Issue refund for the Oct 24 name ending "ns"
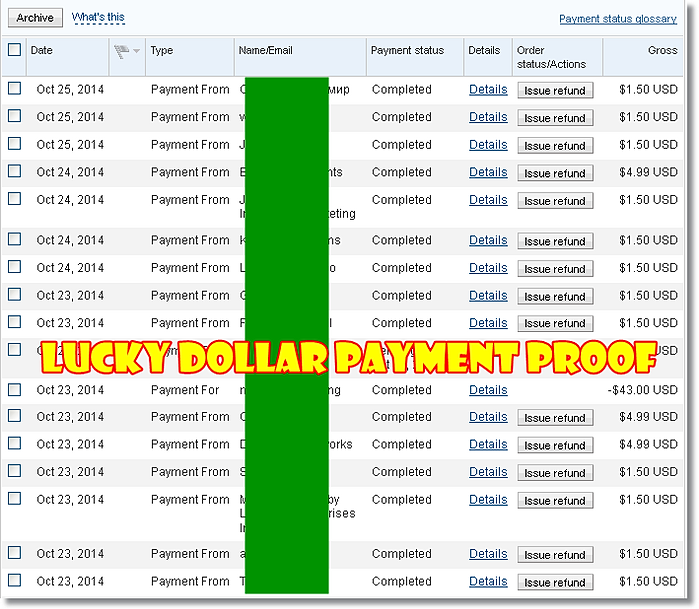 pos(555,241)
